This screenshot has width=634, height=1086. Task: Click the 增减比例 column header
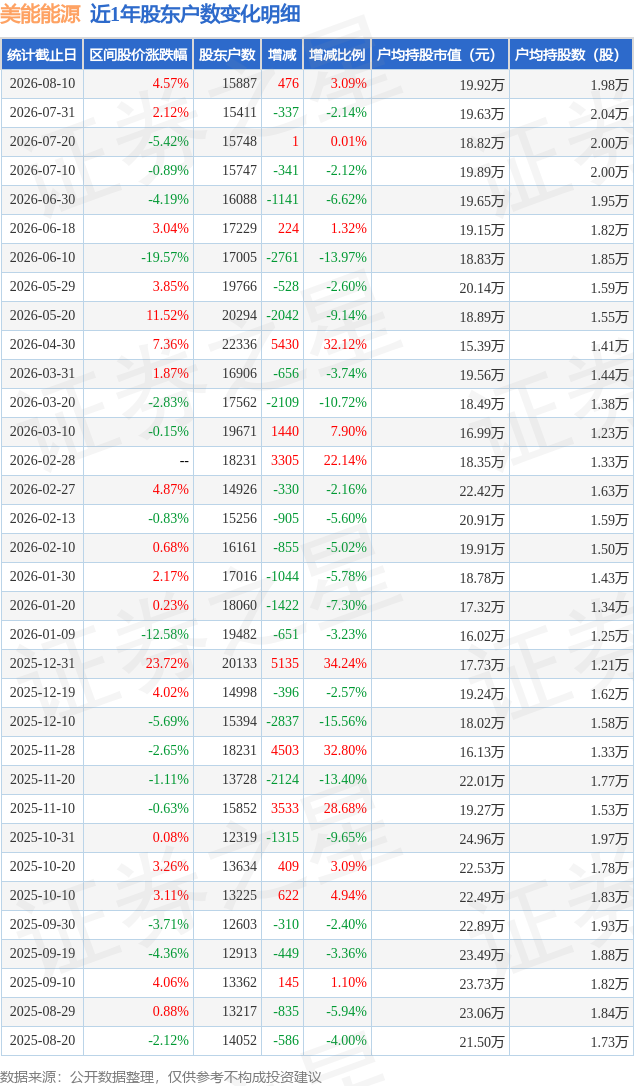(x=337, y=55)
